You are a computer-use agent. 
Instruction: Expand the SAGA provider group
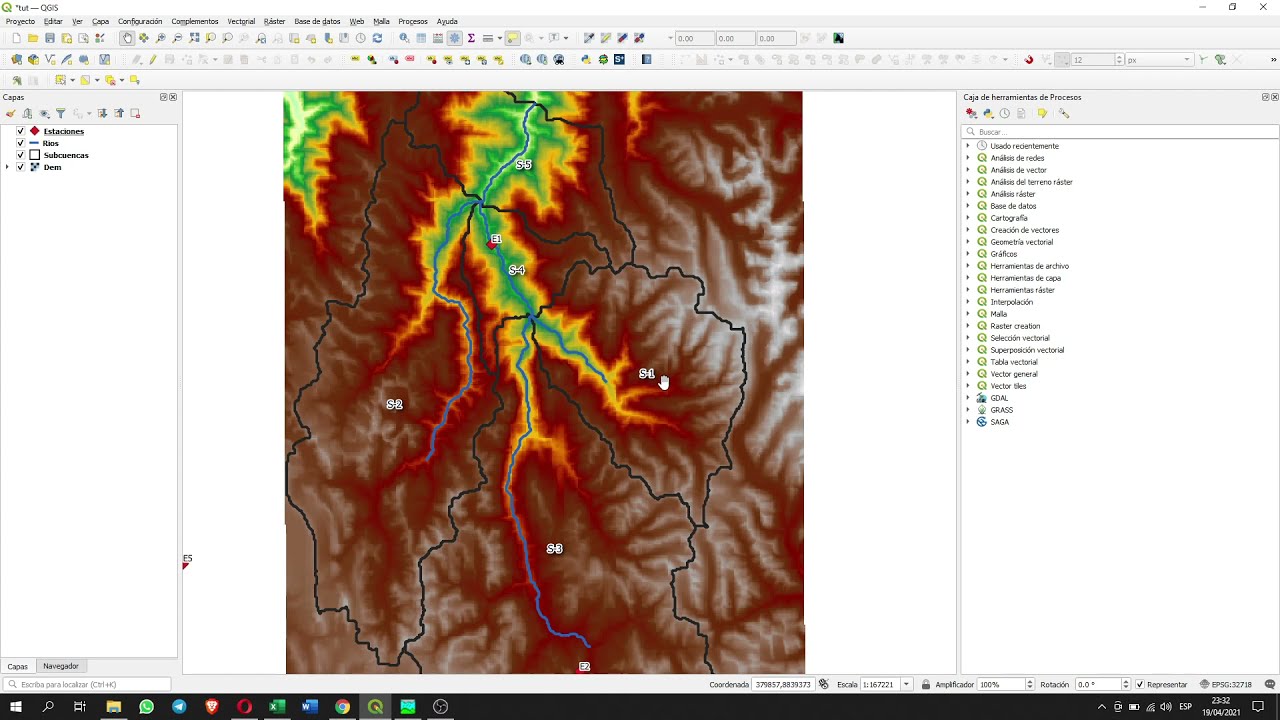point(967,422)
